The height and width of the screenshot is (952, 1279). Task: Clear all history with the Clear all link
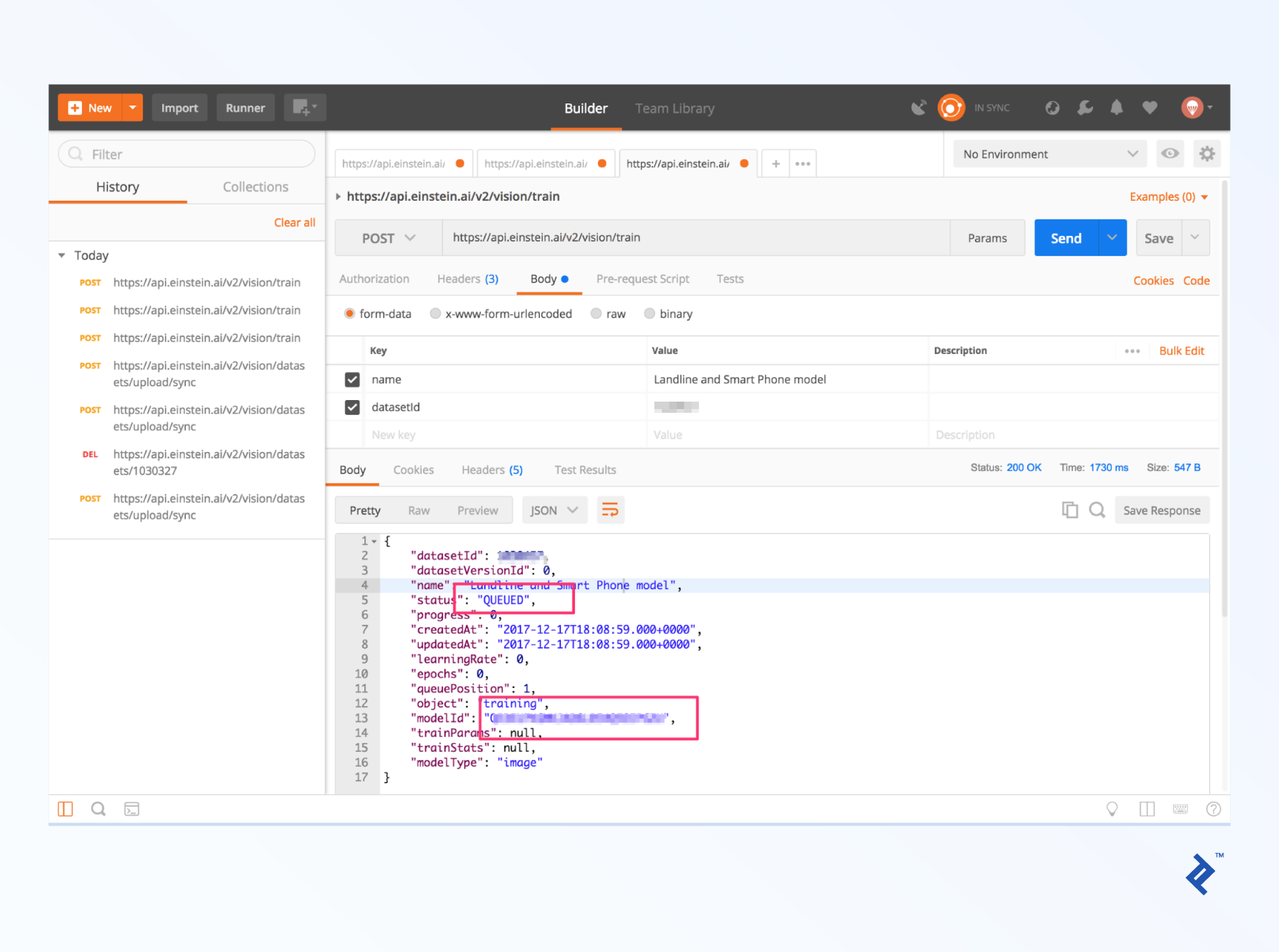click(294, 222)
